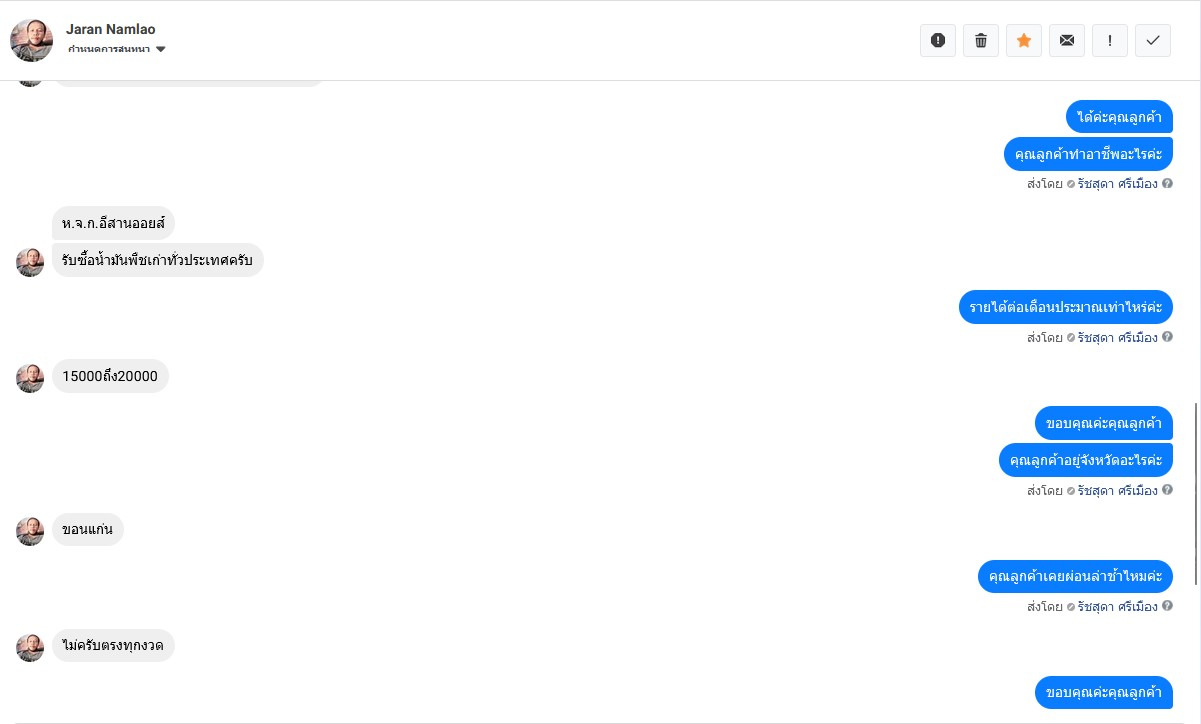1201x724 pixels.
Task: Click the avatar next to ขอนแก่น message
Action: pyautogui.click(x=30, y=530)
